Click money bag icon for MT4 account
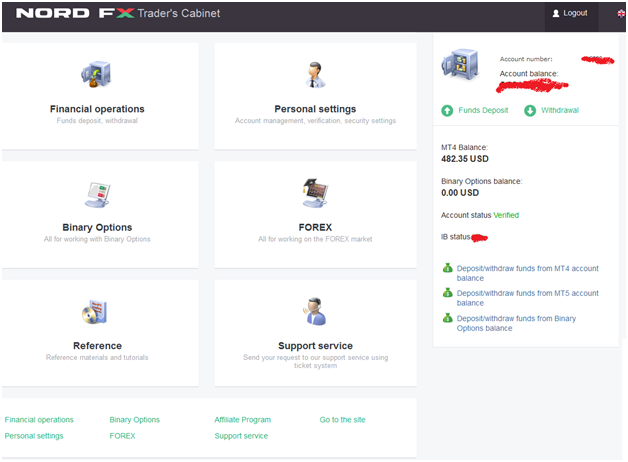 coord(447,268)
